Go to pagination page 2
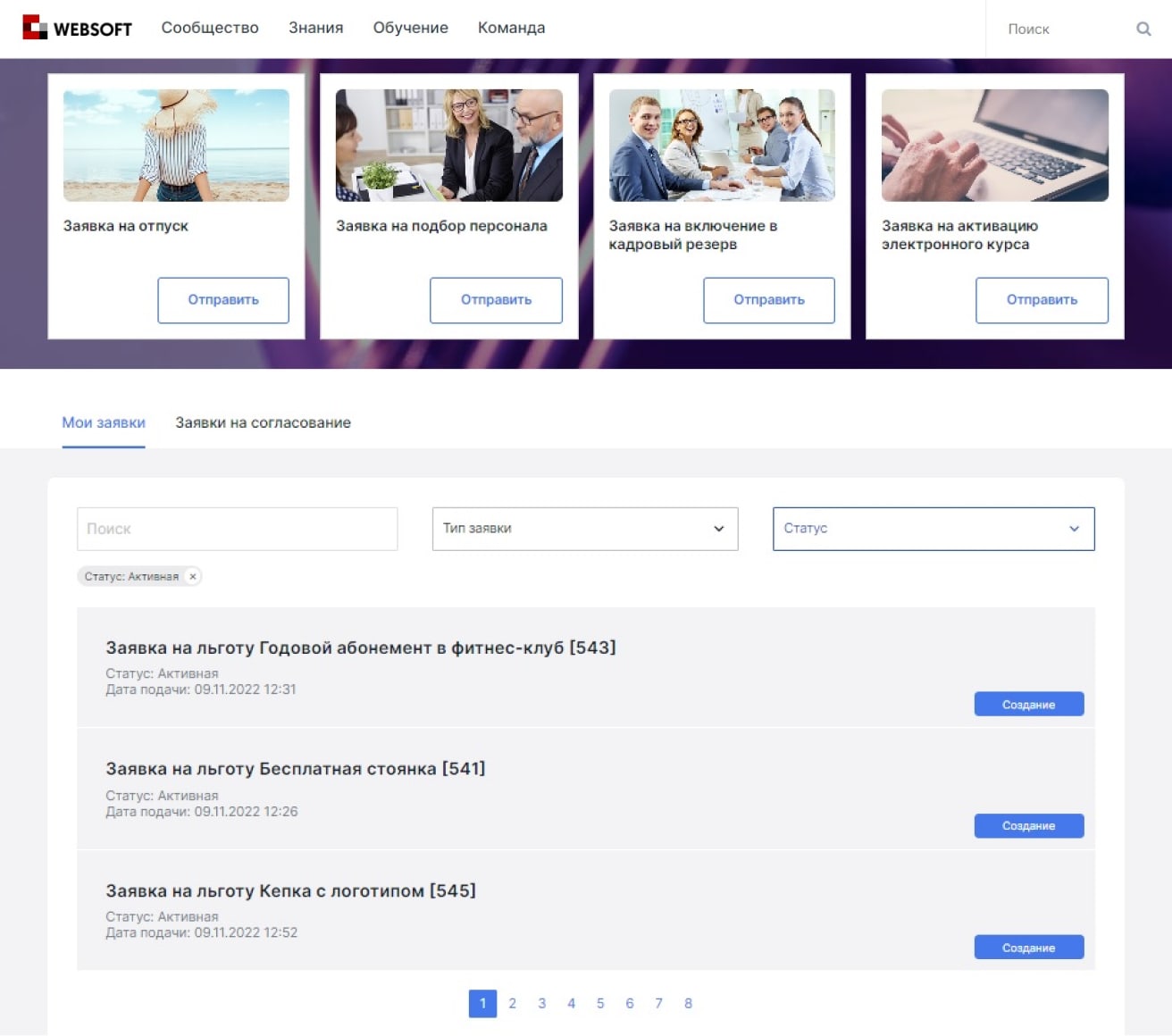 (x=513, y=1004)
